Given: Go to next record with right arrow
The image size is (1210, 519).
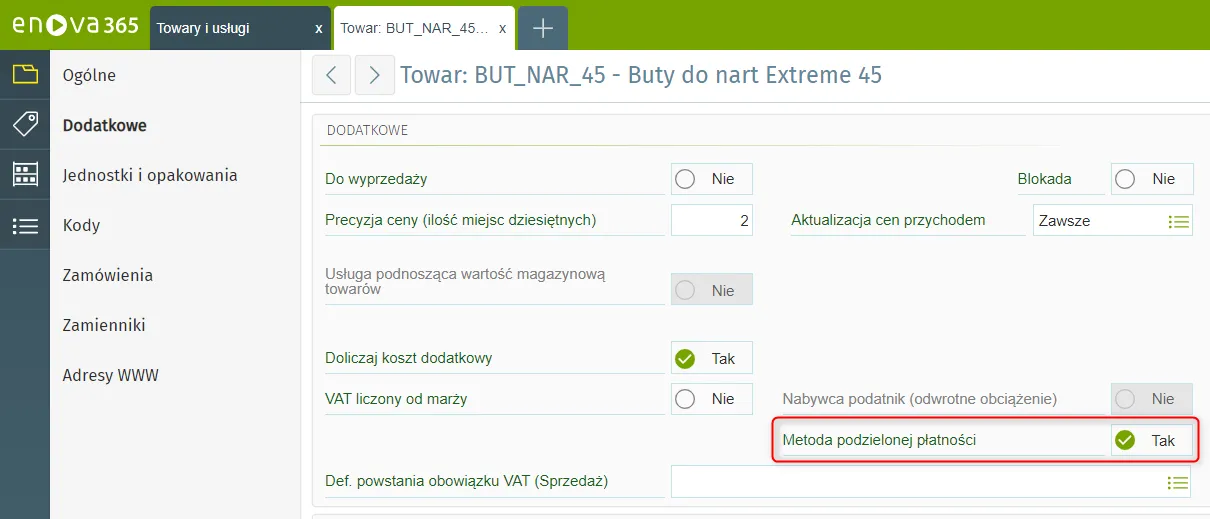Looking at the screenshot, I should [374, 75].
